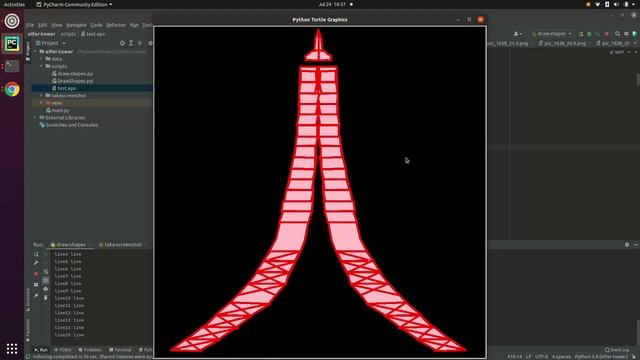The width and height of the screenshot is (640, 360).
Task: Stop the running process in Run panel
Action: [x=36, y=274]
